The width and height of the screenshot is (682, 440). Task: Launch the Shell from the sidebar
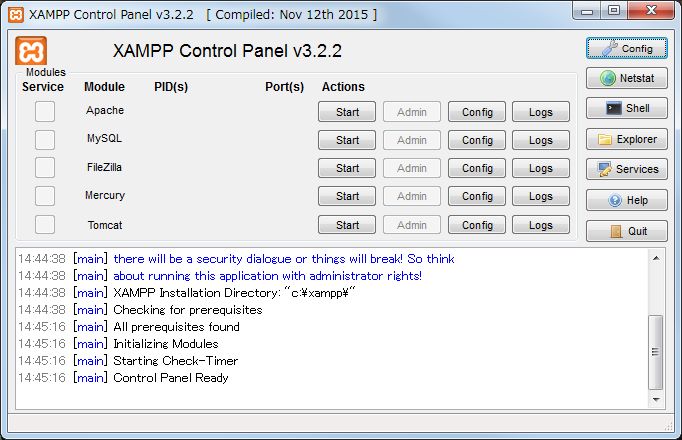point(626,108)
